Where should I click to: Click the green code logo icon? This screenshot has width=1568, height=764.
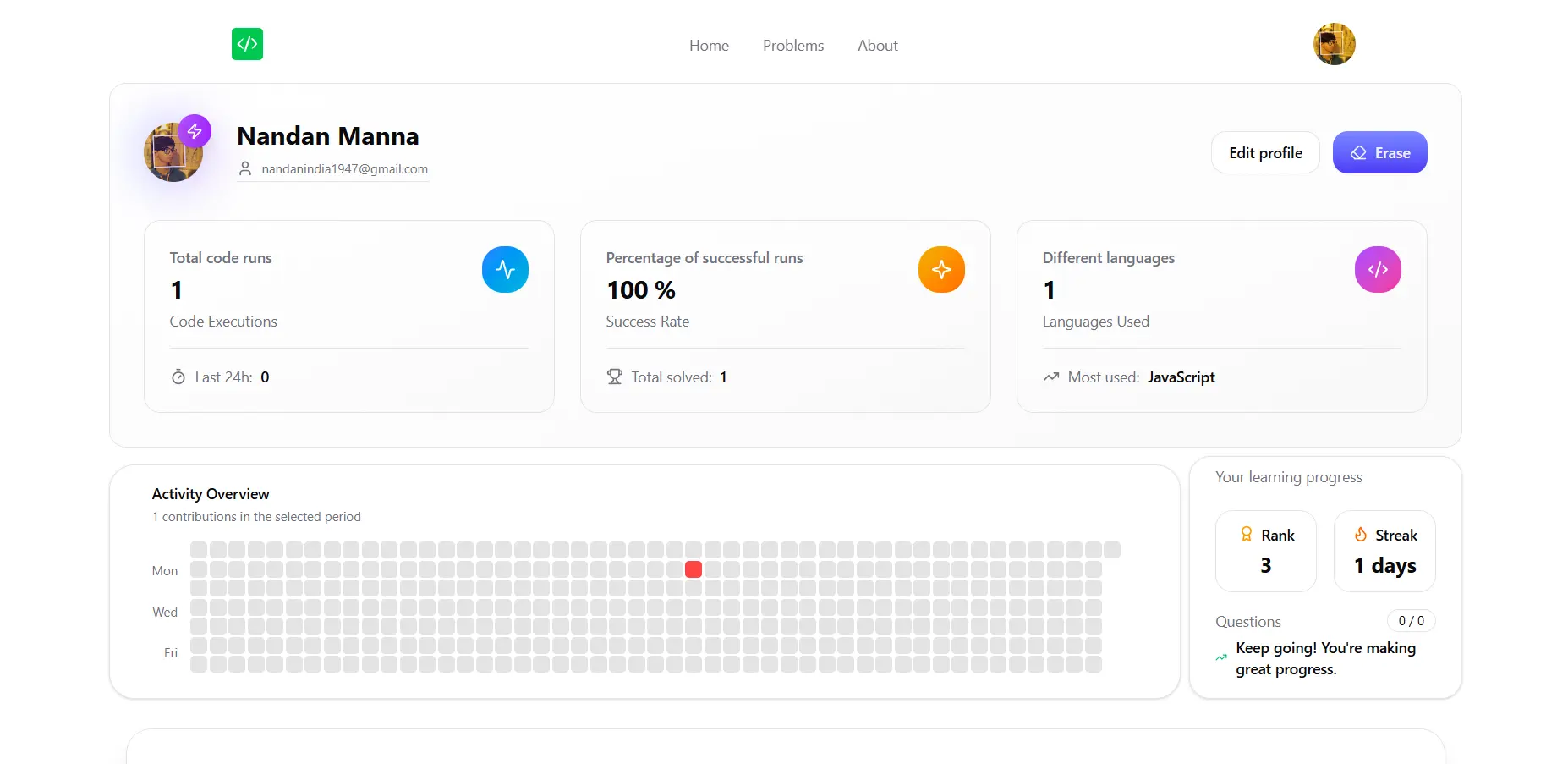click(x=247, y=44)
